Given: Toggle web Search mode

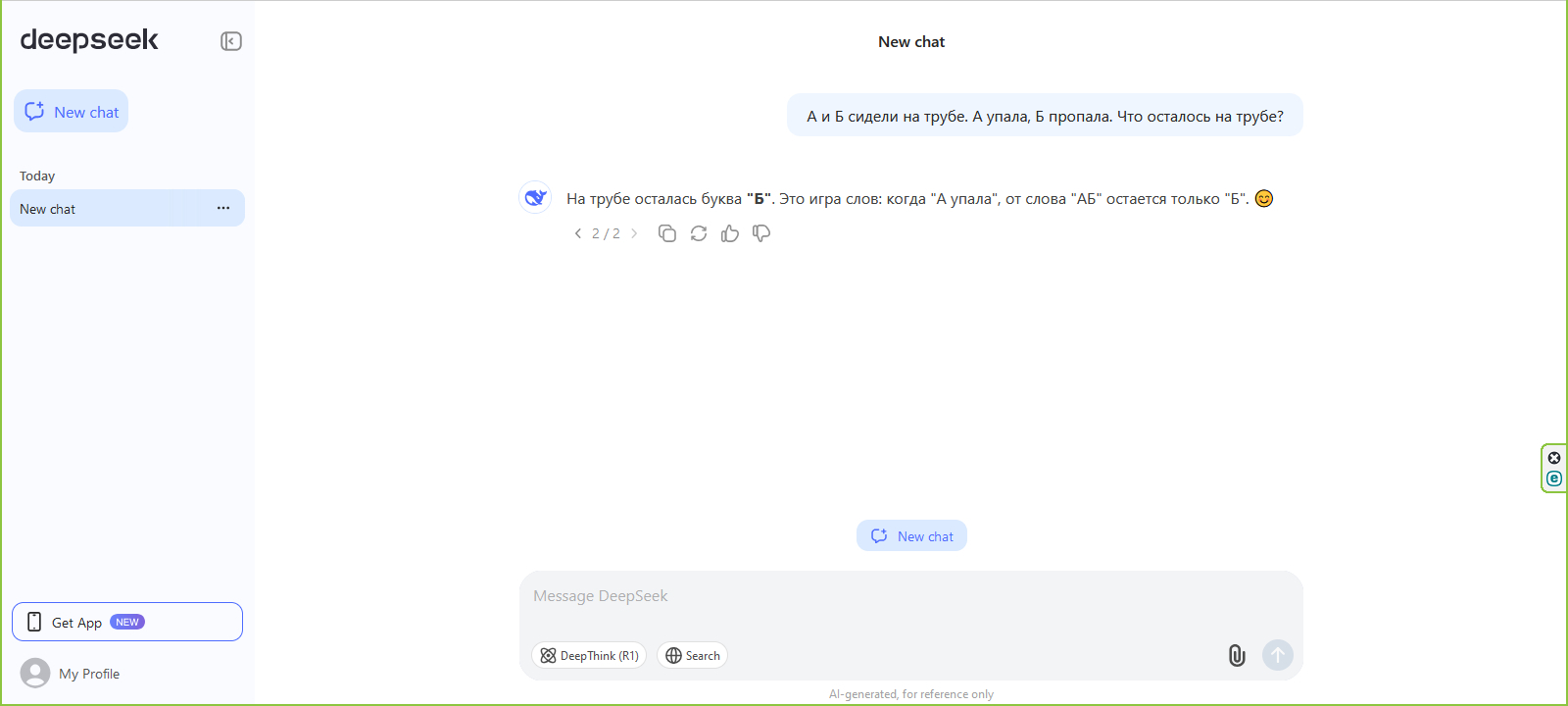Looking at the screenshot, I should pyautogui.click(x=692, y=656).
